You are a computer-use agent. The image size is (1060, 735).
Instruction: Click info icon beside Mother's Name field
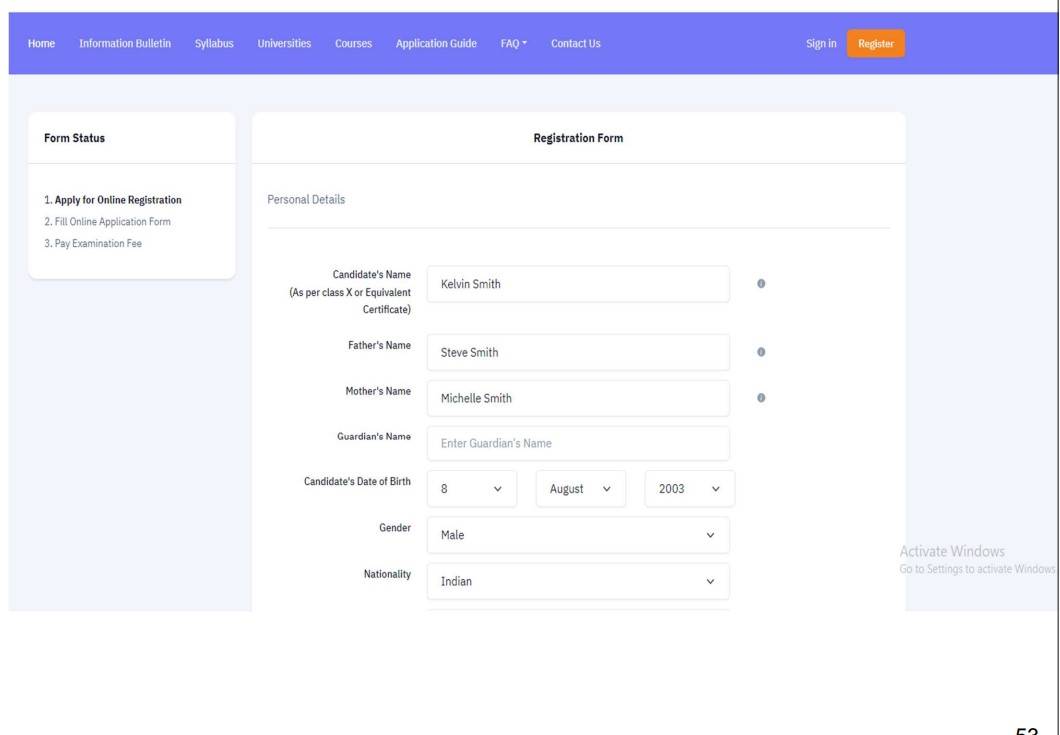760,397
